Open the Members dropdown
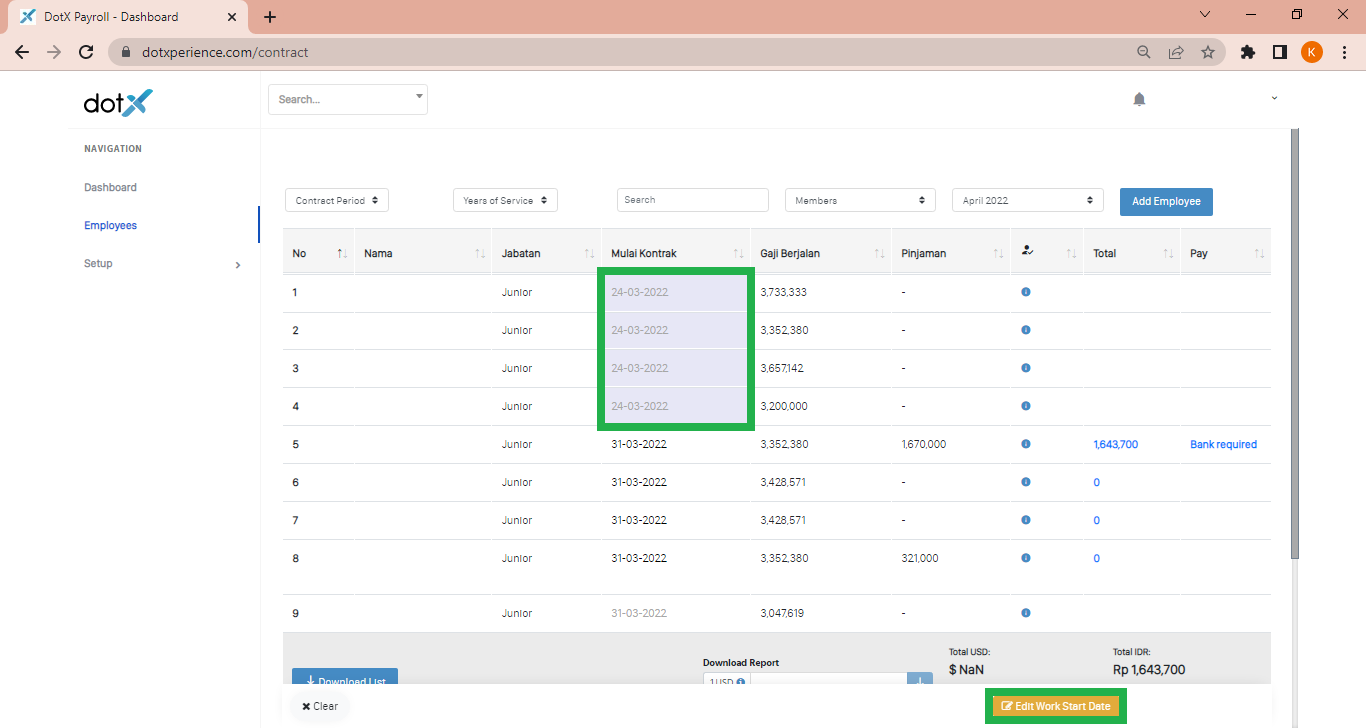Viewport: 1366px width, 728px height. [x=860, y=200]
